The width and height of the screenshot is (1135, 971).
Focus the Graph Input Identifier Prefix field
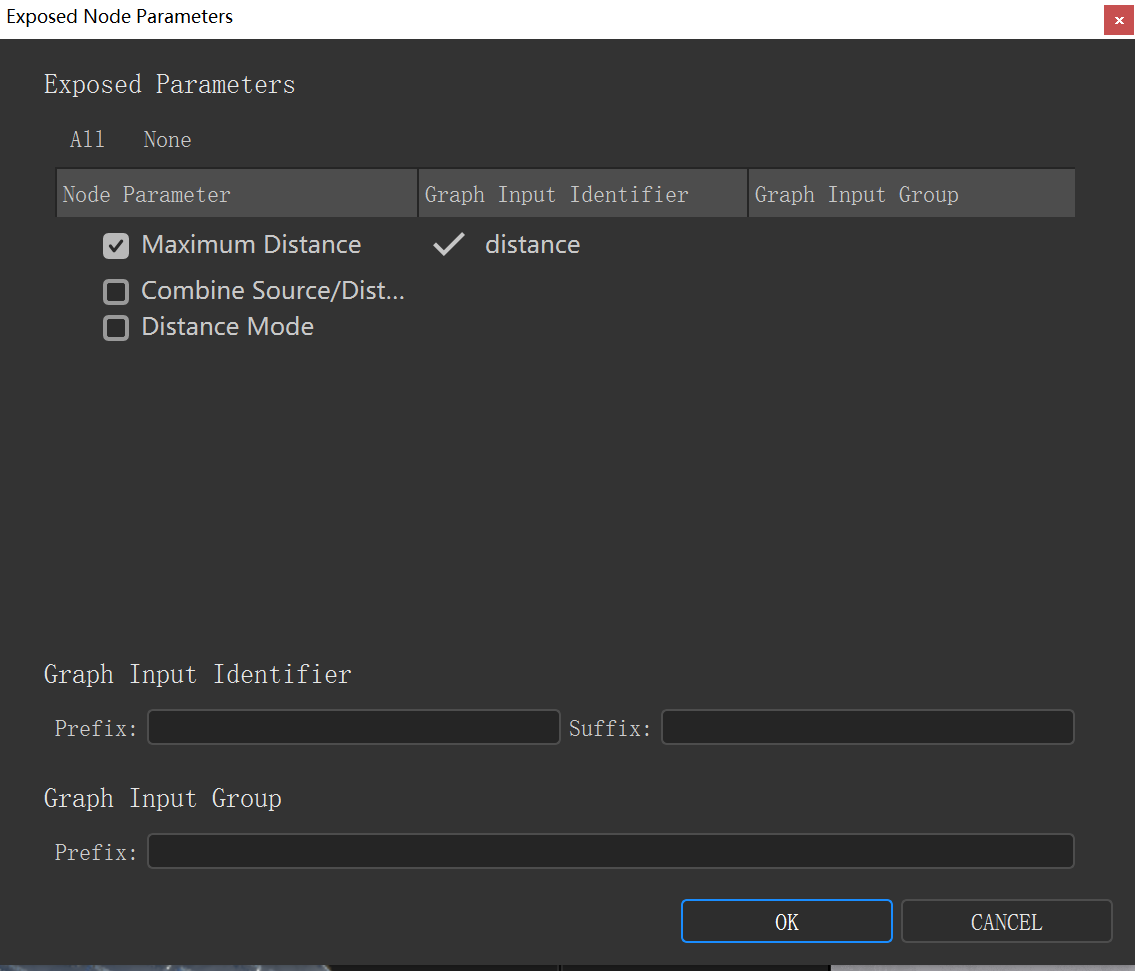(353, 728)
